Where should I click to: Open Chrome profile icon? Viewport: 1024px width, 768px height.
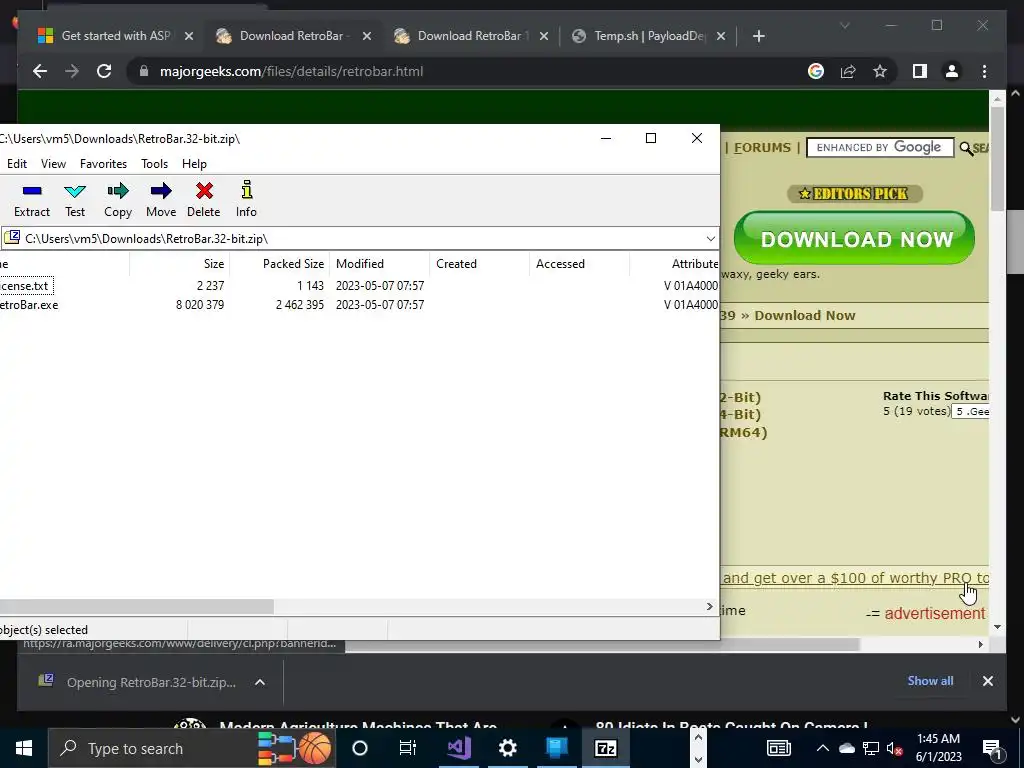pyautogui.click(x=952, y=71)
